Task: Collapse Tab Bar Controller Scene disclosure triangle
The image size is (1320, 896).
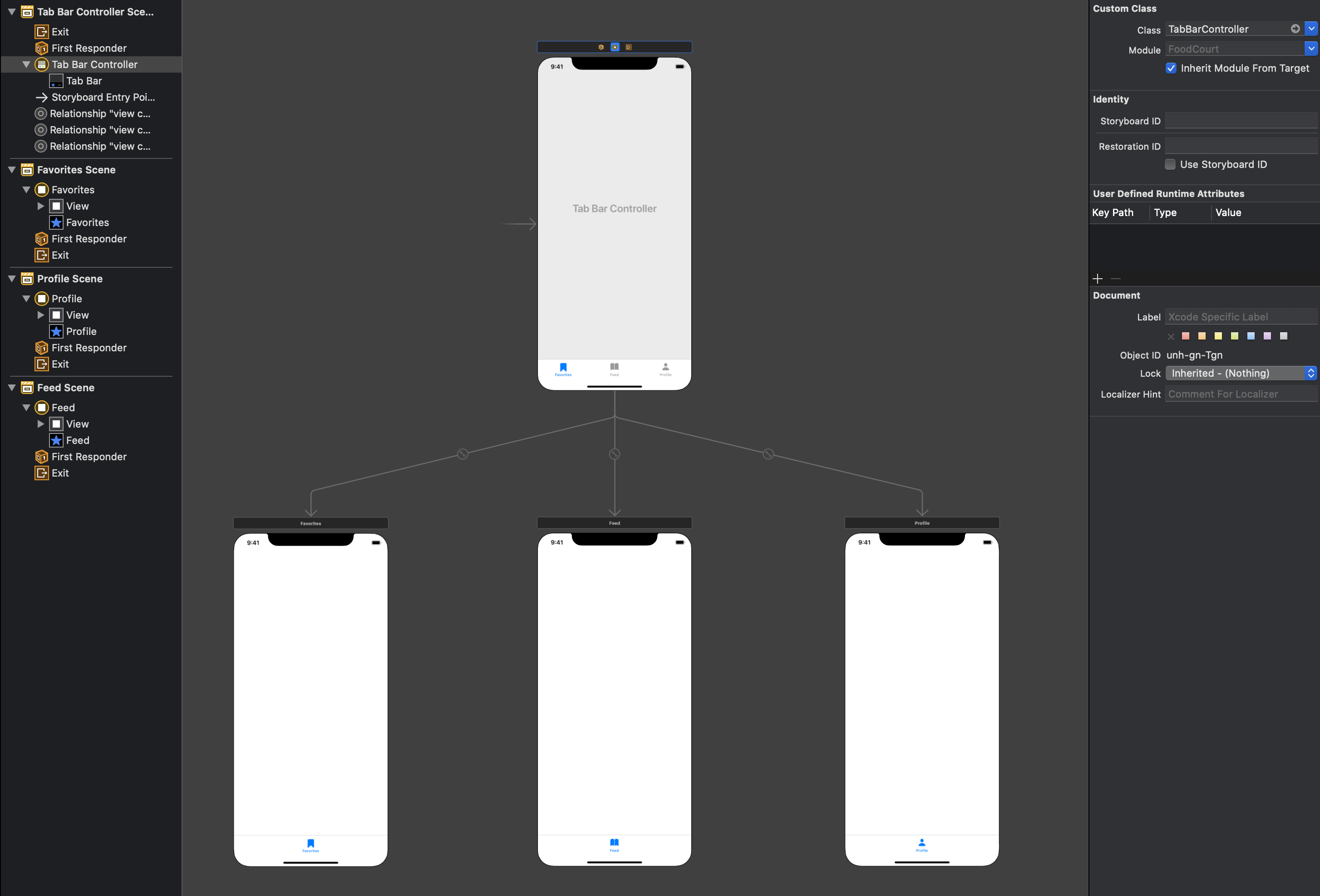Action: click(x=11, y=11)
